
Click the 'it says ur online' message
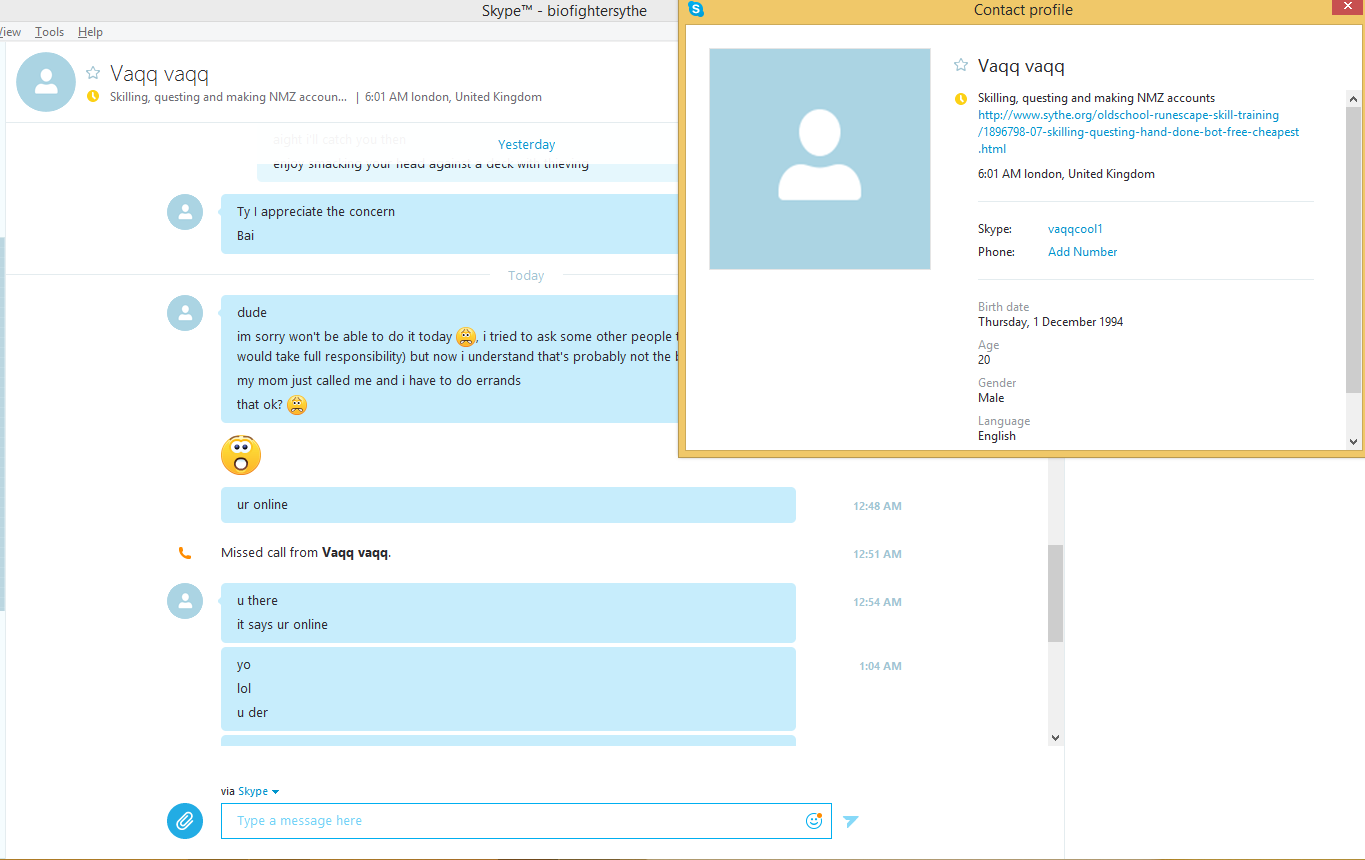pos(282,625)
